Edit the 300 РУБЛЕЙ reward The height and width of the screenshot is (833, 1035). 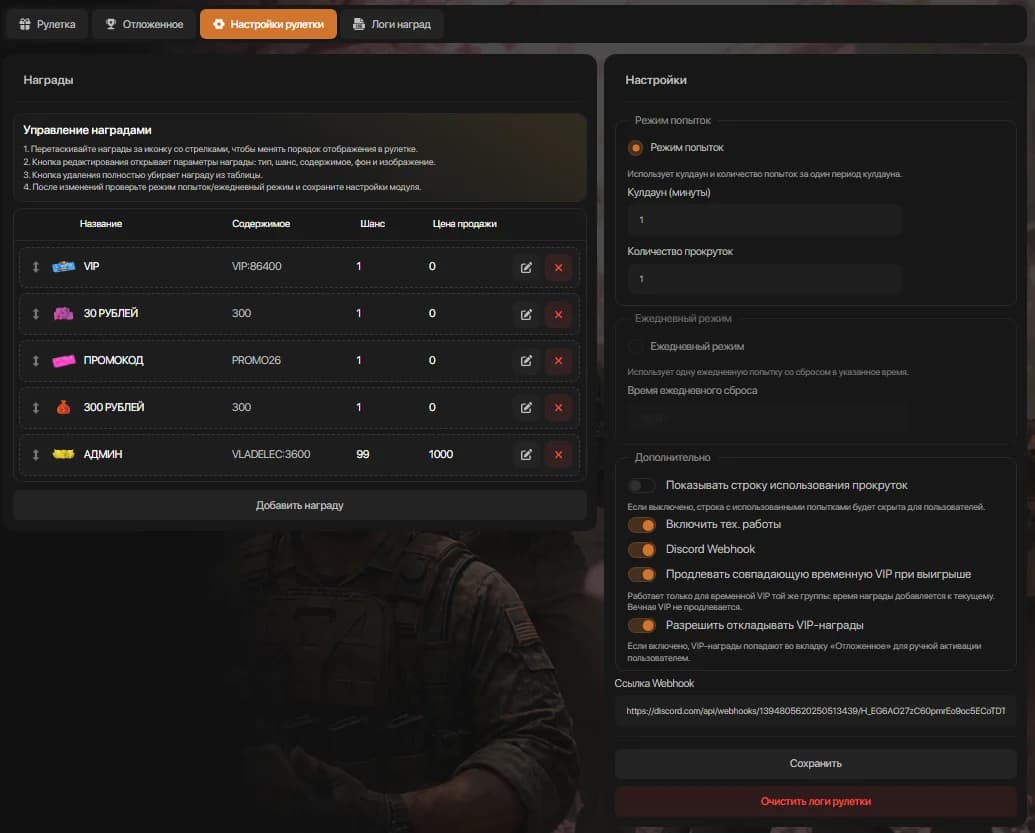[526, 408]
